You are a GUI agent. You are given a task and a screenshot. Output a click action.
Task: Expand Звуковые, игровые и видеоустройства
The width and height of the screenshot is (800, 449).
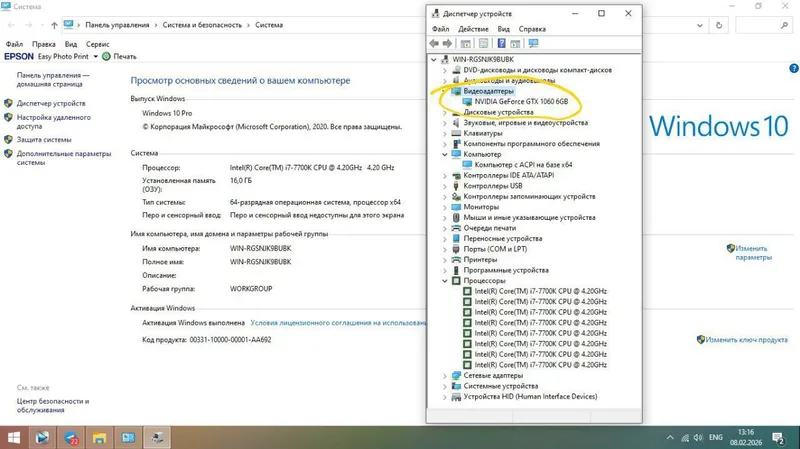coord(445,123)
